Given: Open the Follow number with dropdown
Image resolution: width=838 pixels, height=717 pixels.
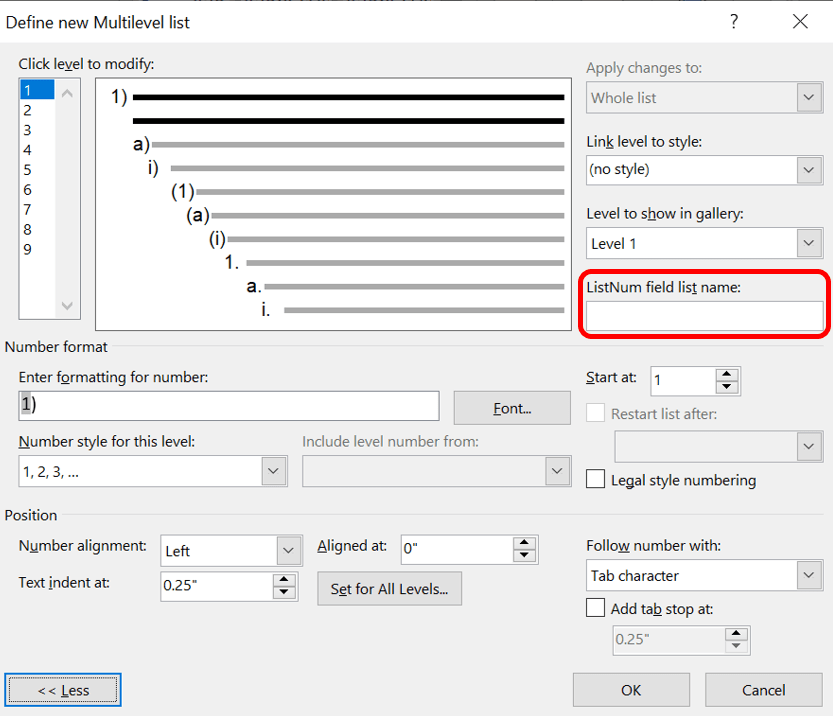Looking at the screenshot, I should click(x=809, y=576).
